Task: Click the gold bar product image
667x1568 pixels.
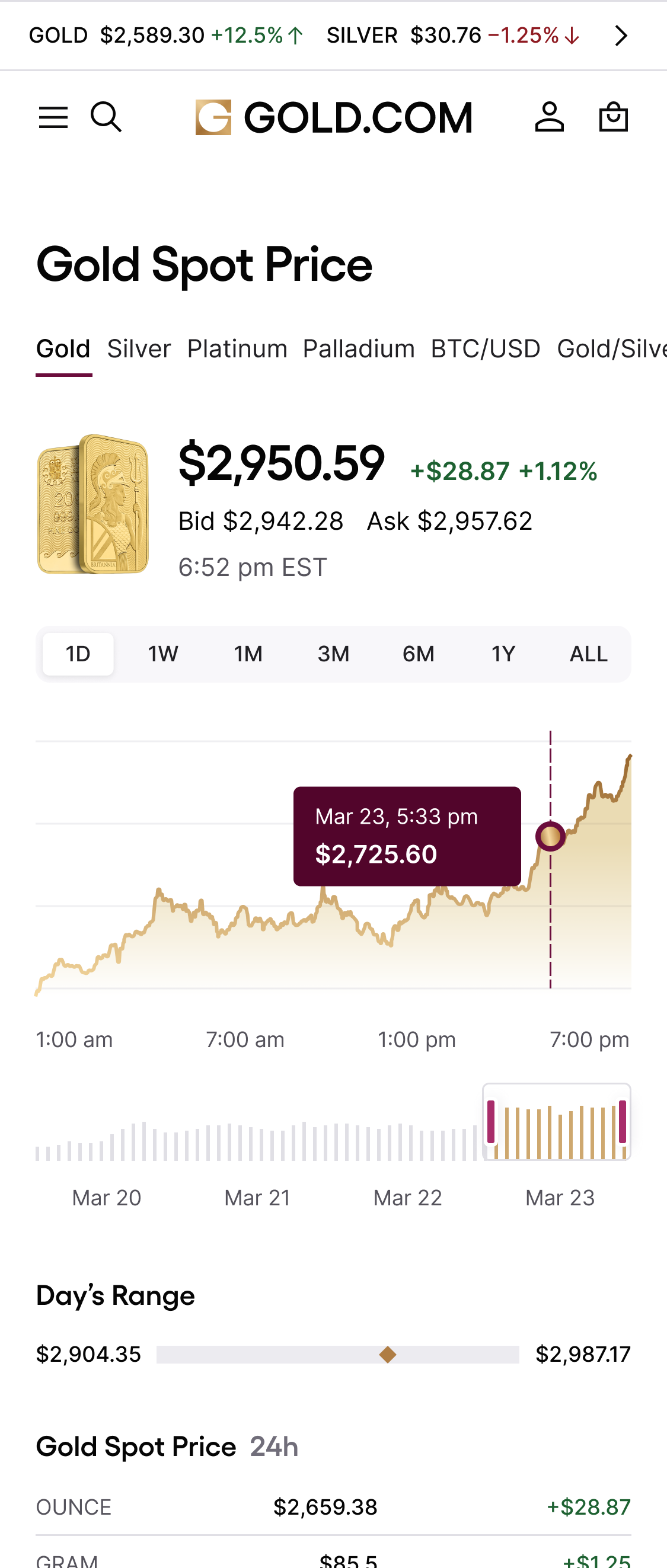Action: click(x=92, y=504)
